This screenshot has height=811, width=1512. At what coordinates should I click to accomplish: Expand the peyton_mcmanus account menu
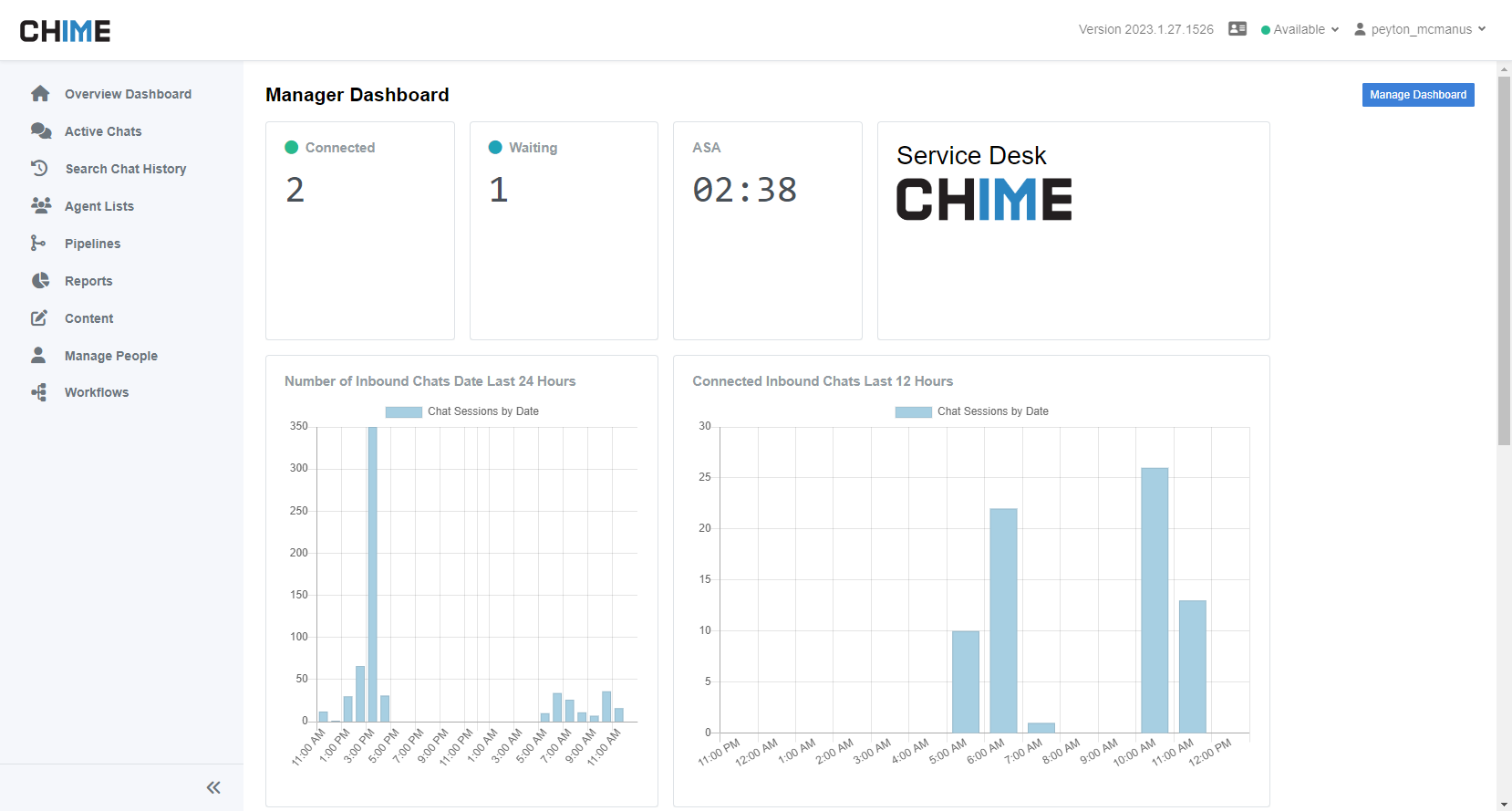[1421, 29]
